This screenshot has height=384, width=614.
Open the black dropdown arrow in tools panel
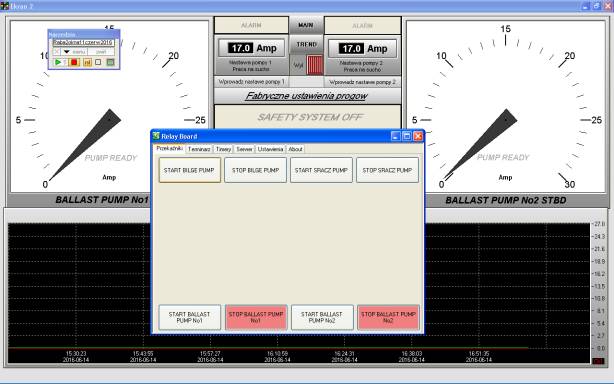coord(67,52)
